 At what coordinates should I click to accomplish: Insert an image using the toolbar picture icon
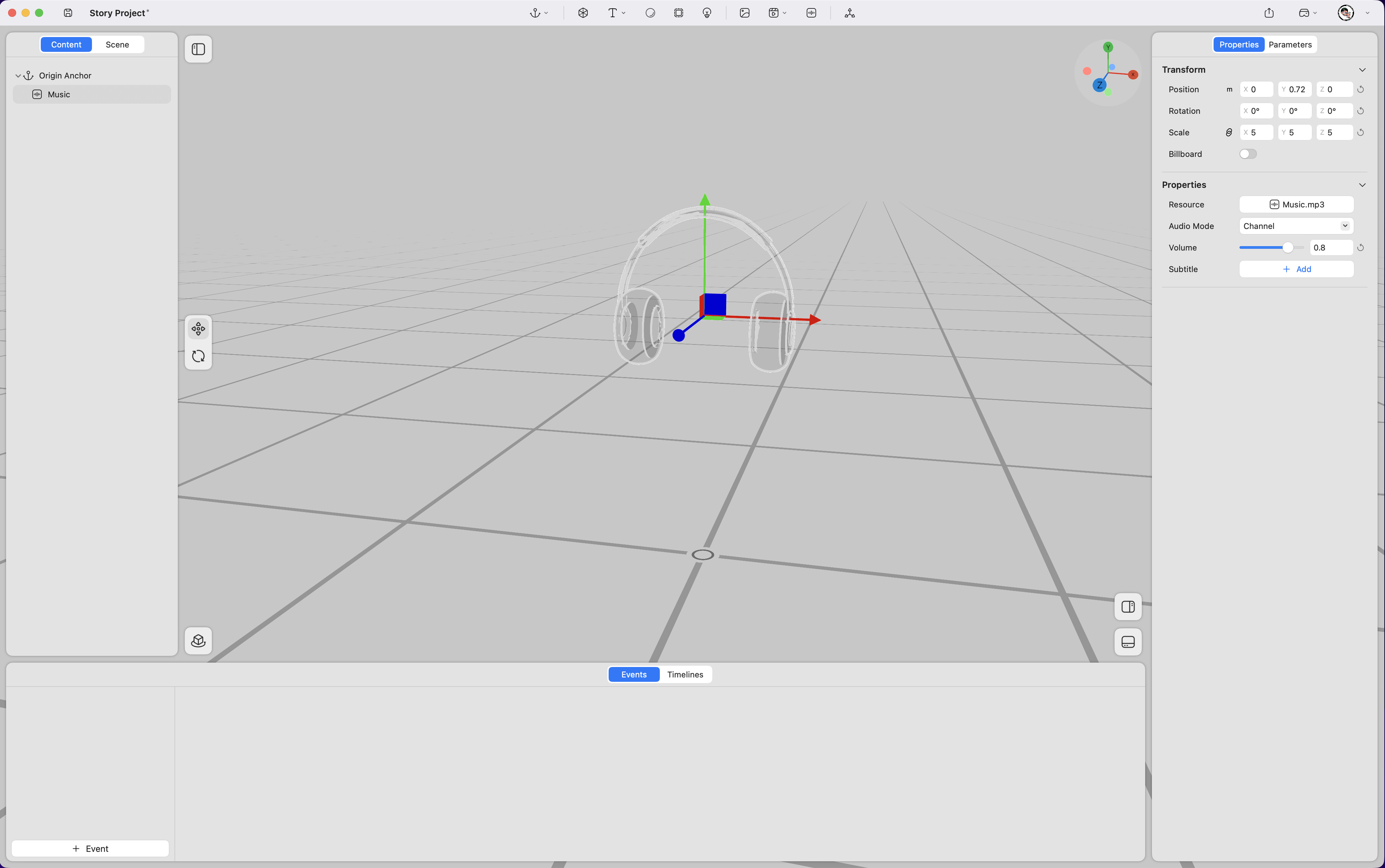pos(745,13)
